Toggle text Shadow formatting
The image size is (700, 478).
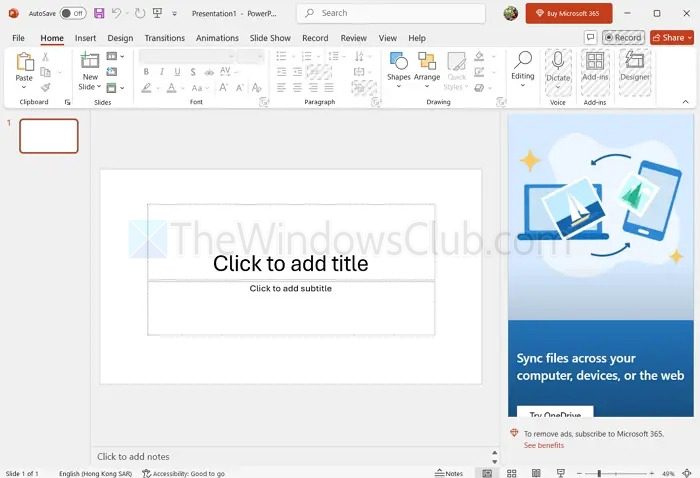193,72
